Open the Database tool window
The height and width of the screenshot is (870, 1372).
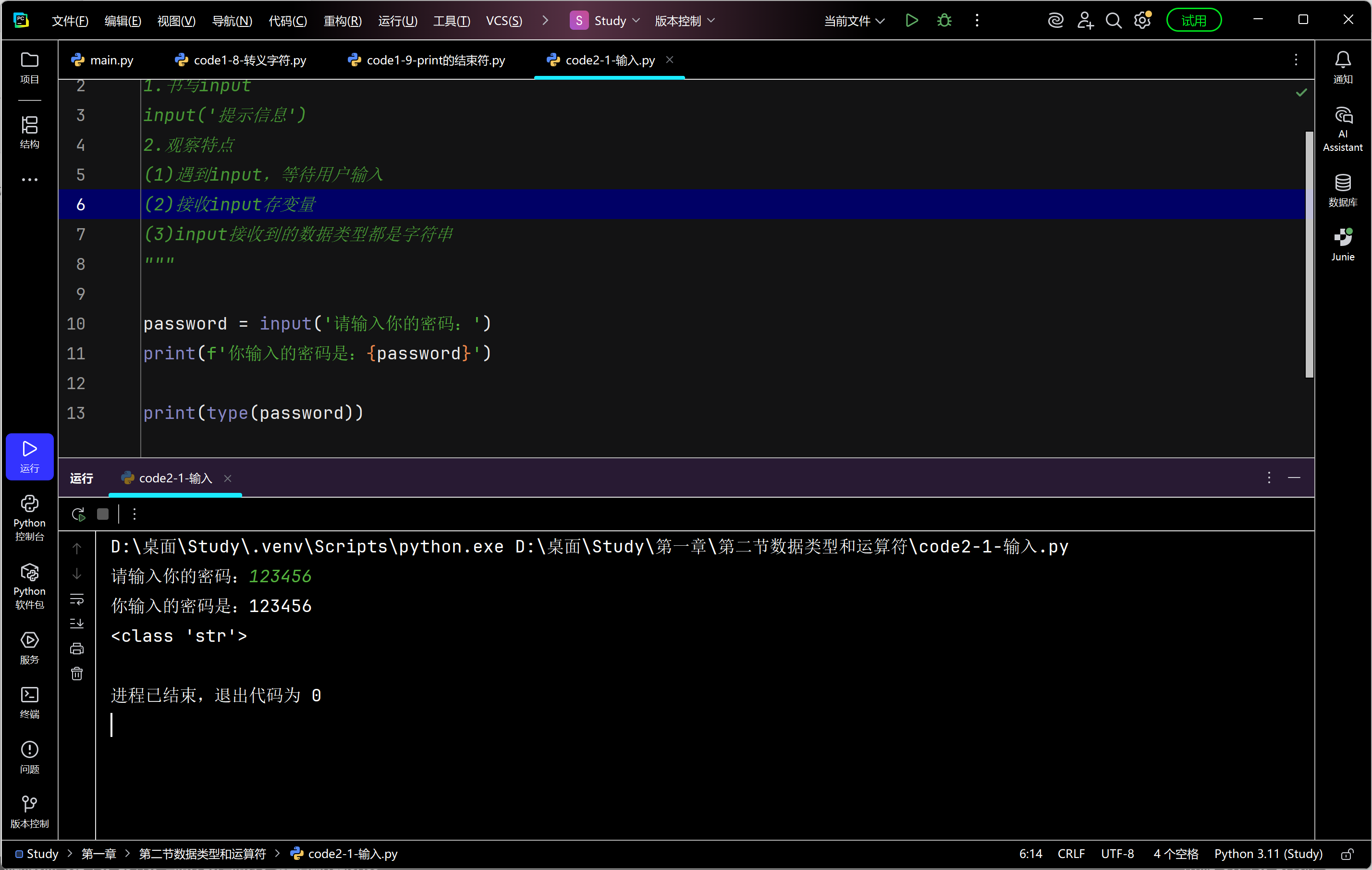coord(1342,190)
